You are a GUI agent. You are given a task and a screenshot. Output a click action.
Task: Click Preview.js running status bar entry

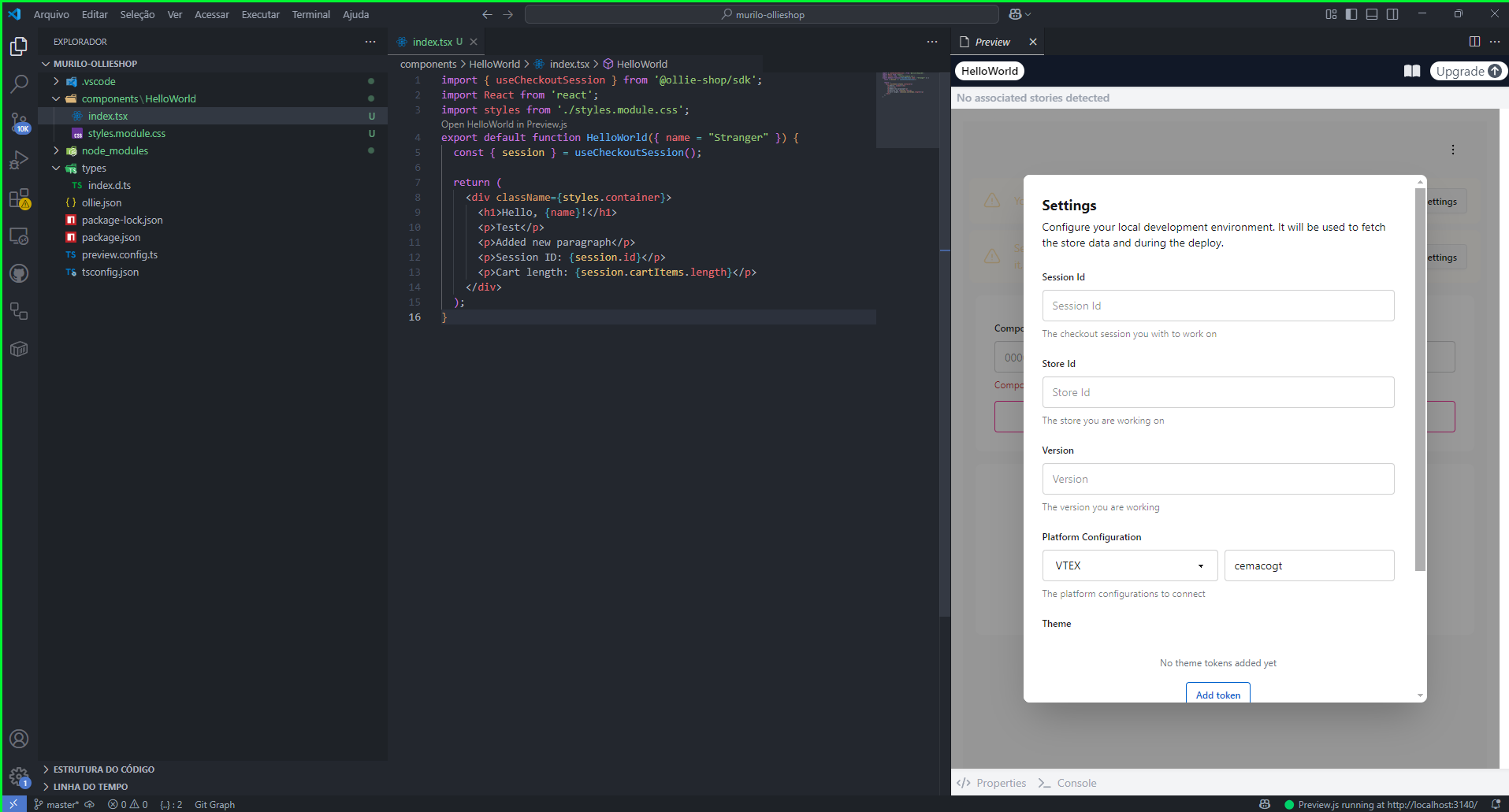coord(1381,804)
